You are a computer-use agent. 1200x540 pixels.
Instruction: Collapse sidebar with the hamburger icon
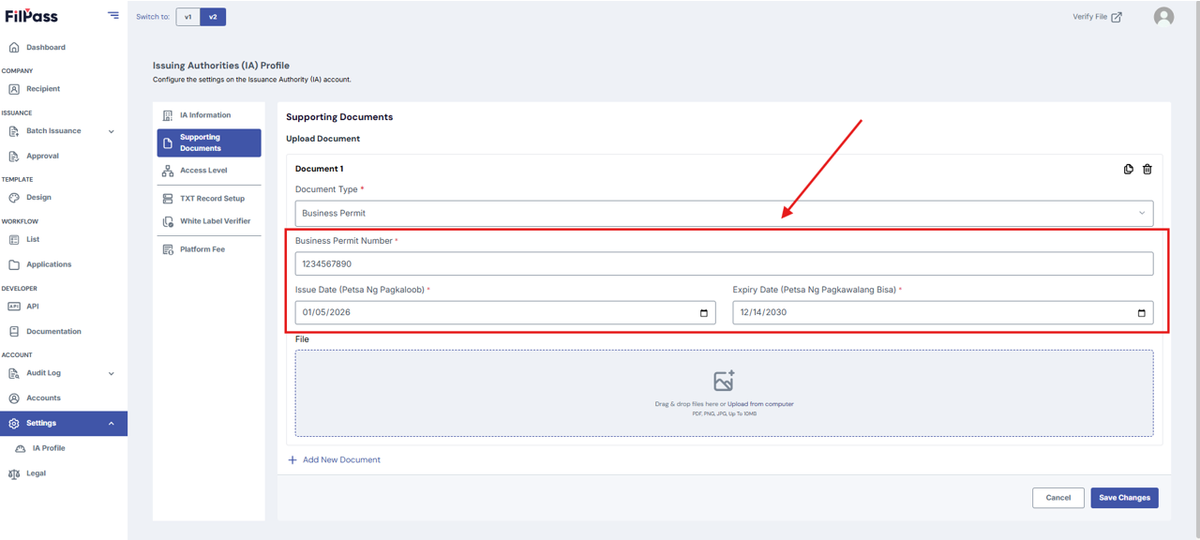click(x=113, y=16)
